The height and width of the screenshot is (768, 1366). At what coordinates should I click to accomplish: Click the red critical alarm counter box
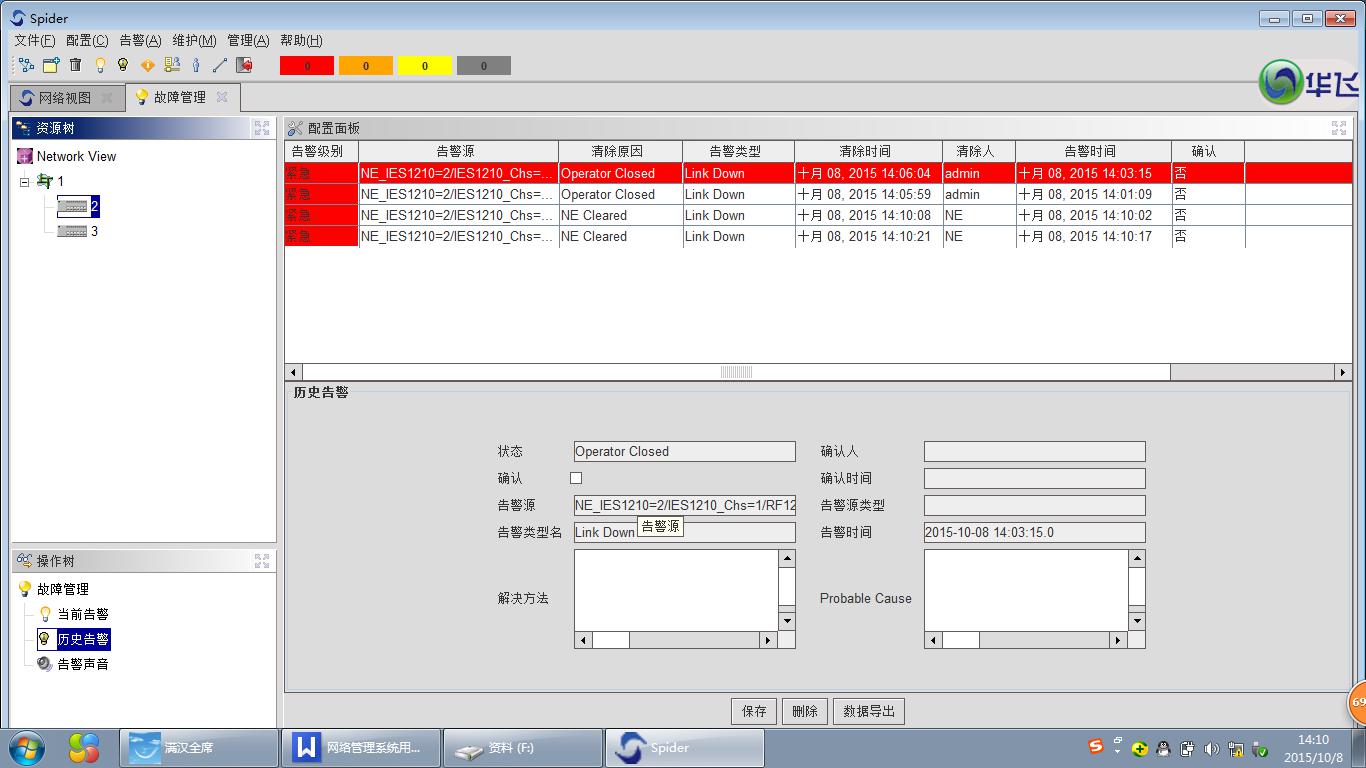307,66
